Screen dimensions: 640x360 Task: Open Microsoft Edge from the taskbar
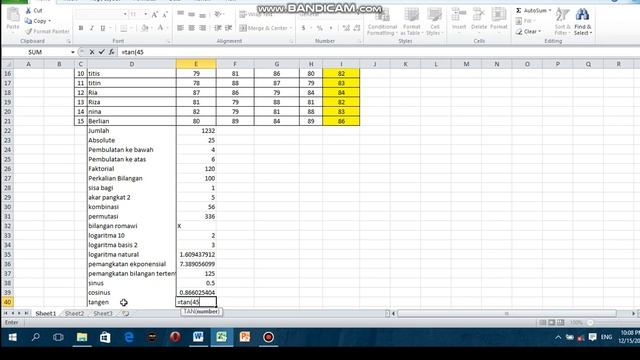point(129,337)
